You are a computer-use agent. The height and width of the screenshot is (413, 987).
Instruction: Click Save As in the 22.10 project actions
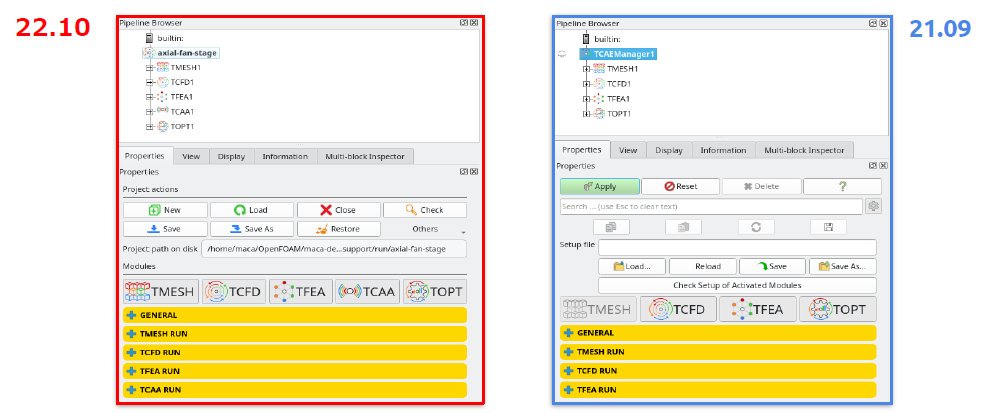(252, 229)
